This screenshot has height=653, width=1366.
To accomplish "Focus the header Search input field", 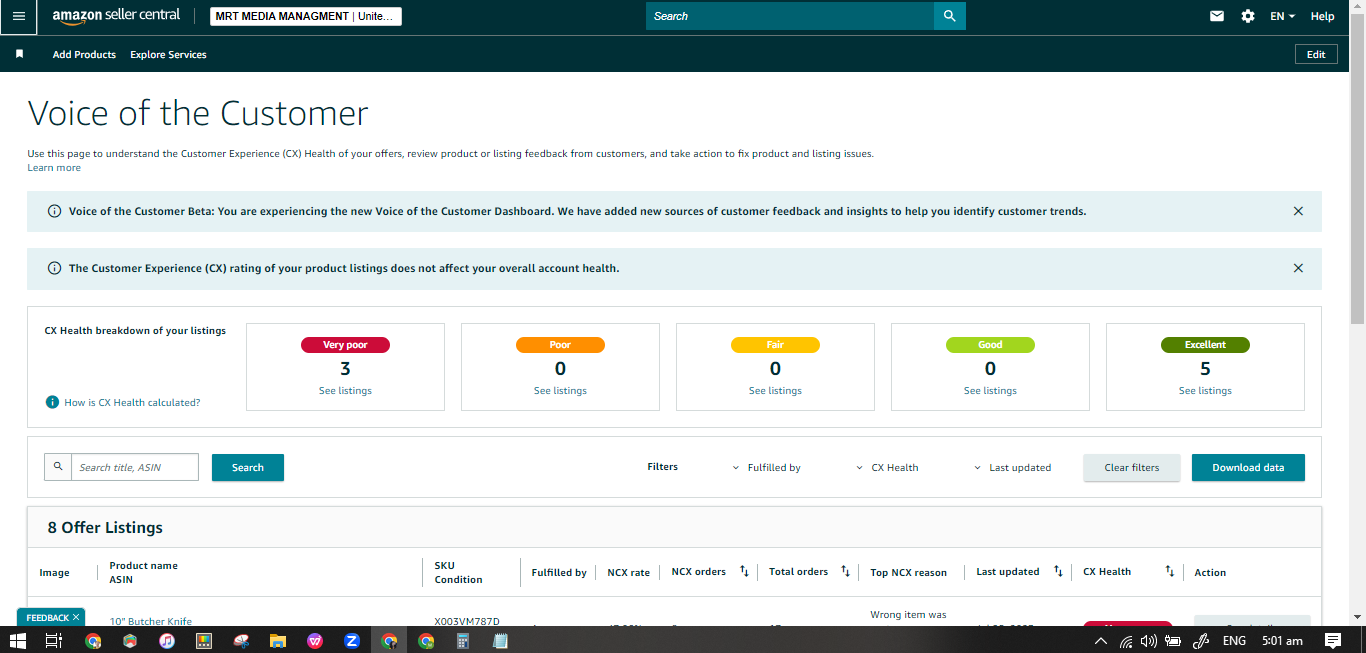I will click(790, 16).
